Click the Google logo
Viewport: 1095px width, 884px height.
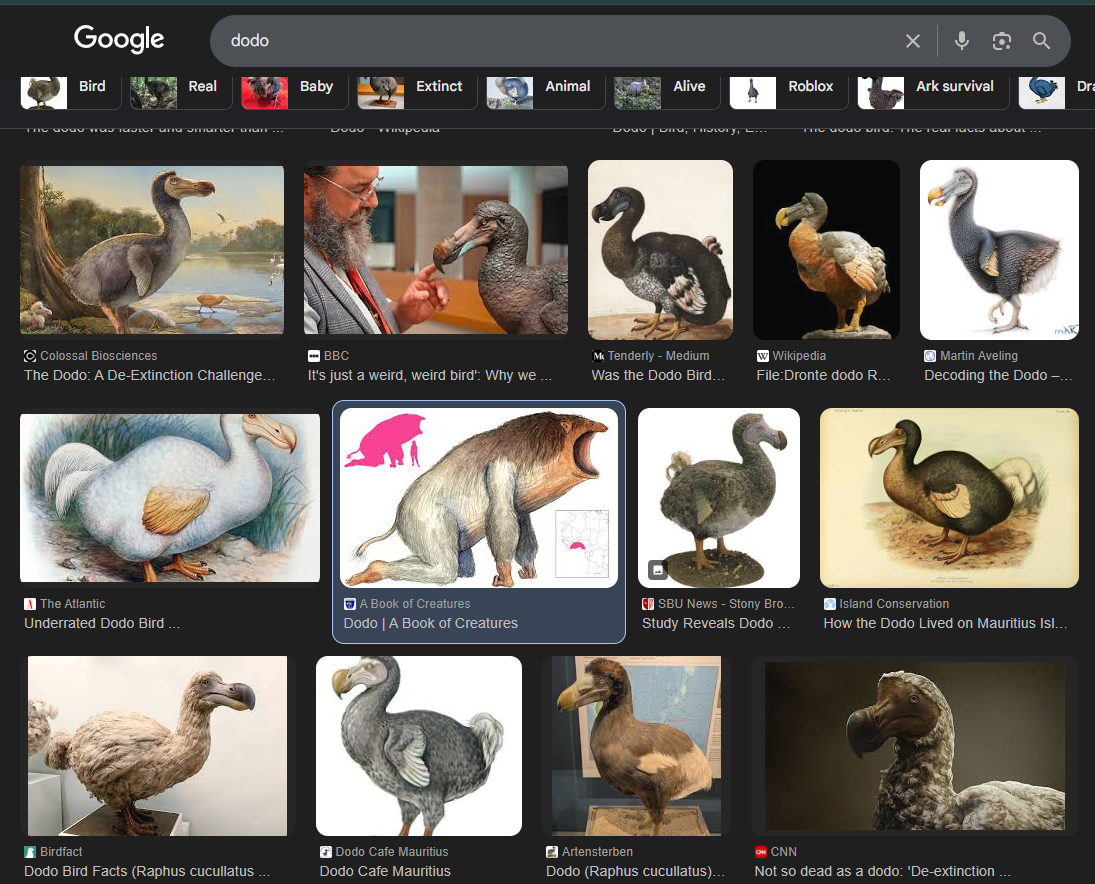pyautogui.click(x=119, y=40)
